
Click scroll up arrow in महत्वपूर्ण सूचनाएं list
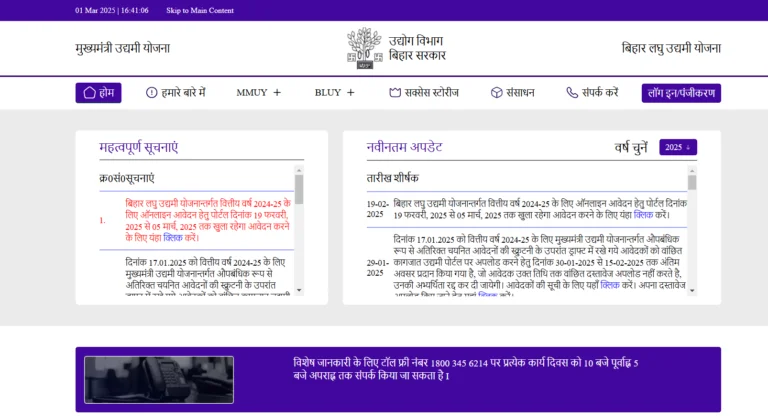click(299, 170)
